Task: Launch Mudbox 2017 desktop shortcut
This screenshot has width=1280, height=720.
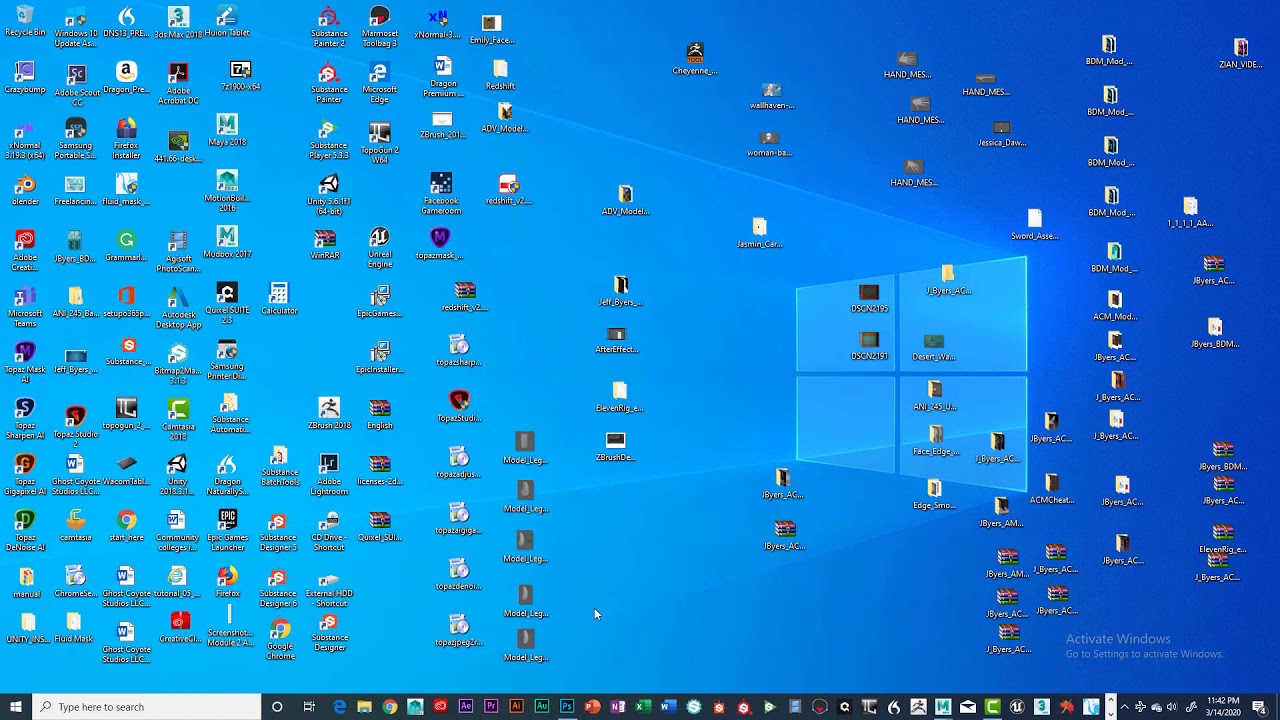Action: 227,242
